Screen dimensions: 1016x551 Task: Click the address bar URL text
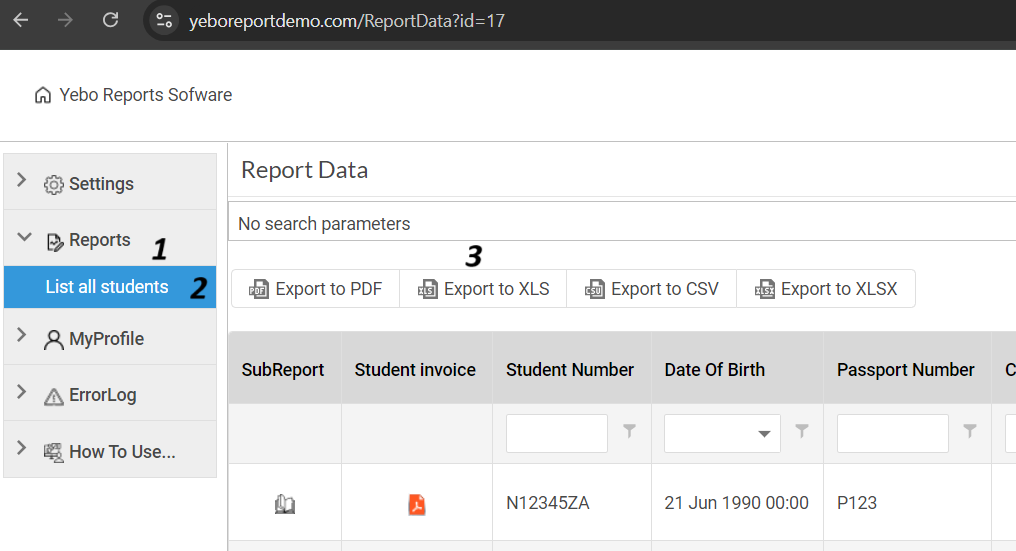[347, 21]
